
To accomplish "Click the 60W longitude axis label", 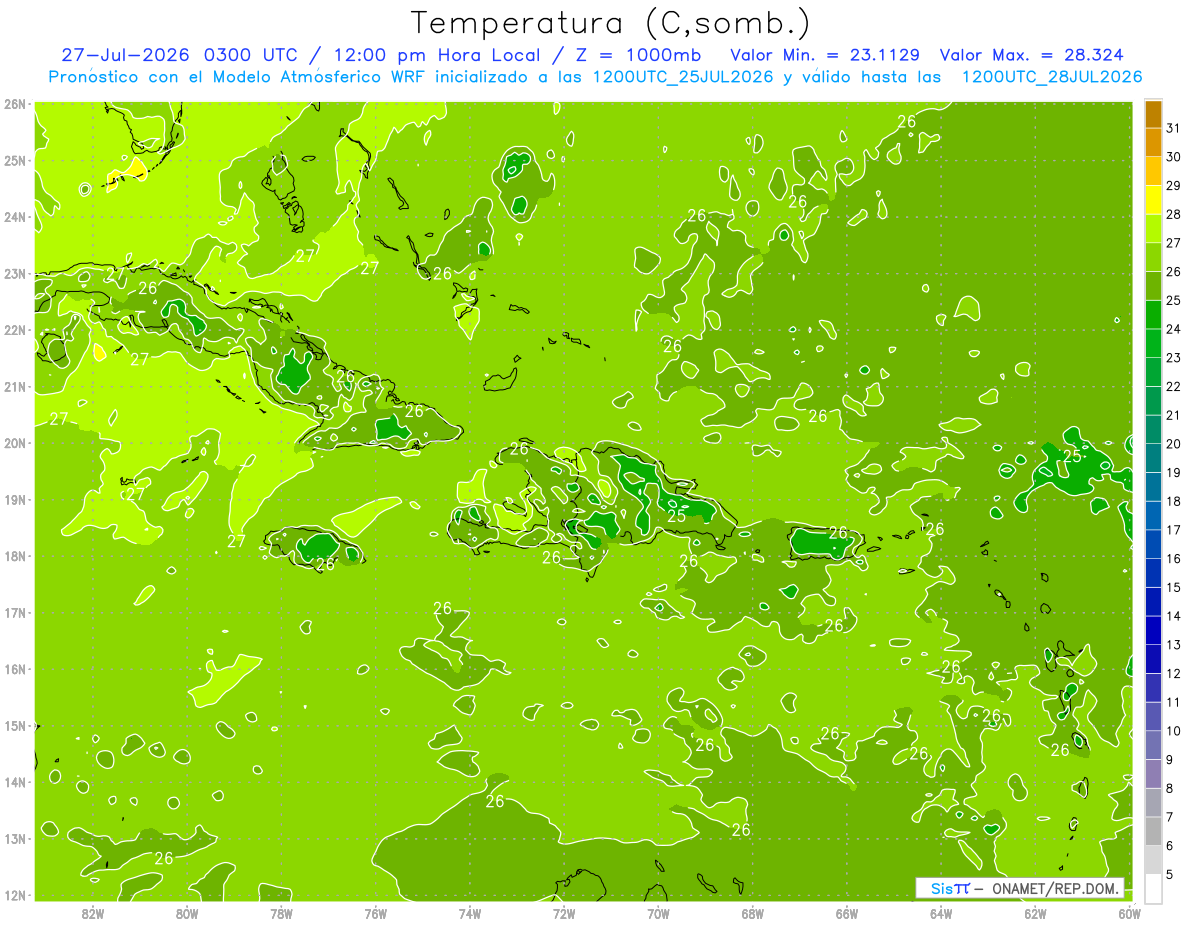I will [x=1130, y=913].
